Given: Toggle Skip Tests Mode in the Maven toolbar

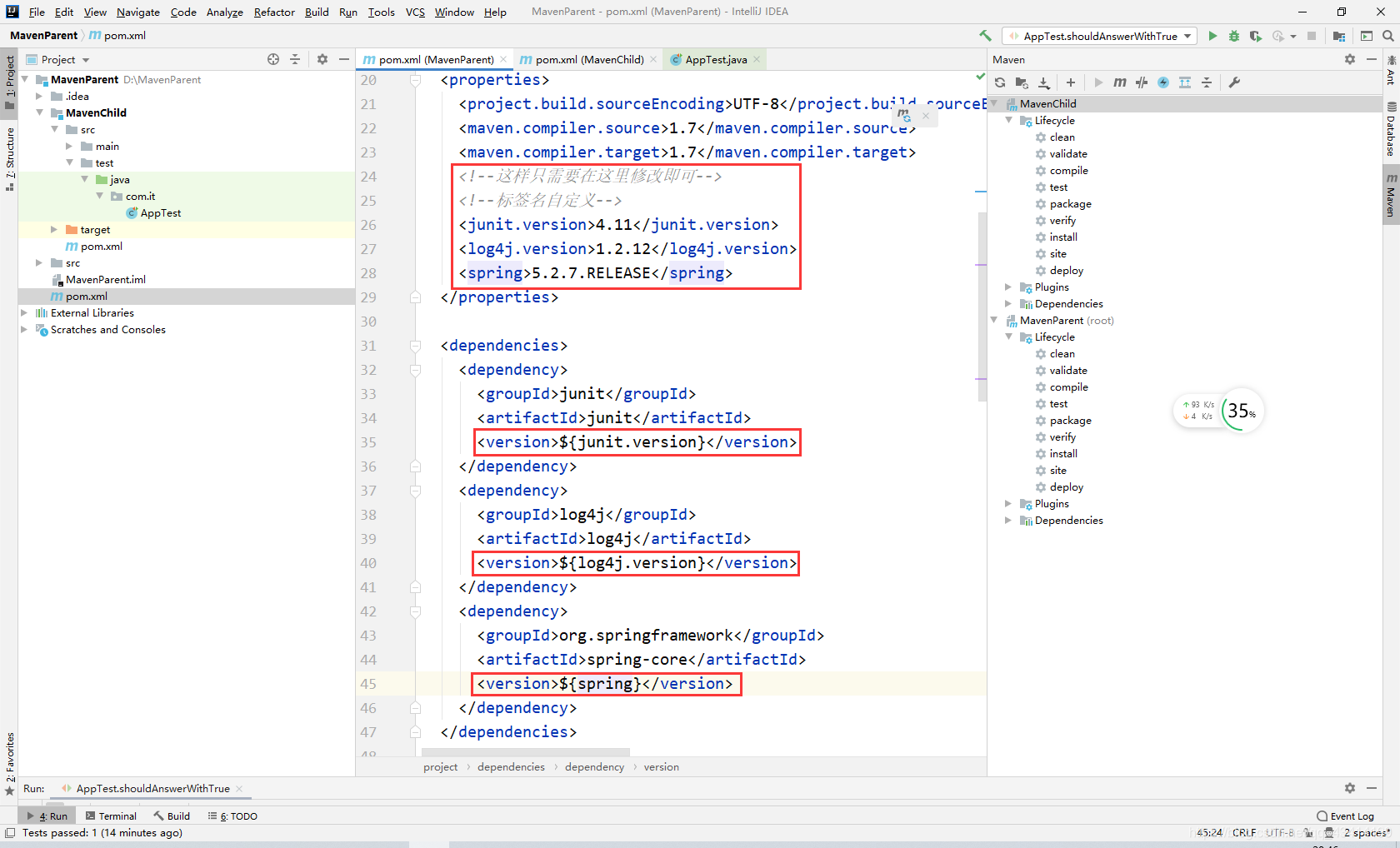Looking at the screenshot, I should point(1163,82).
